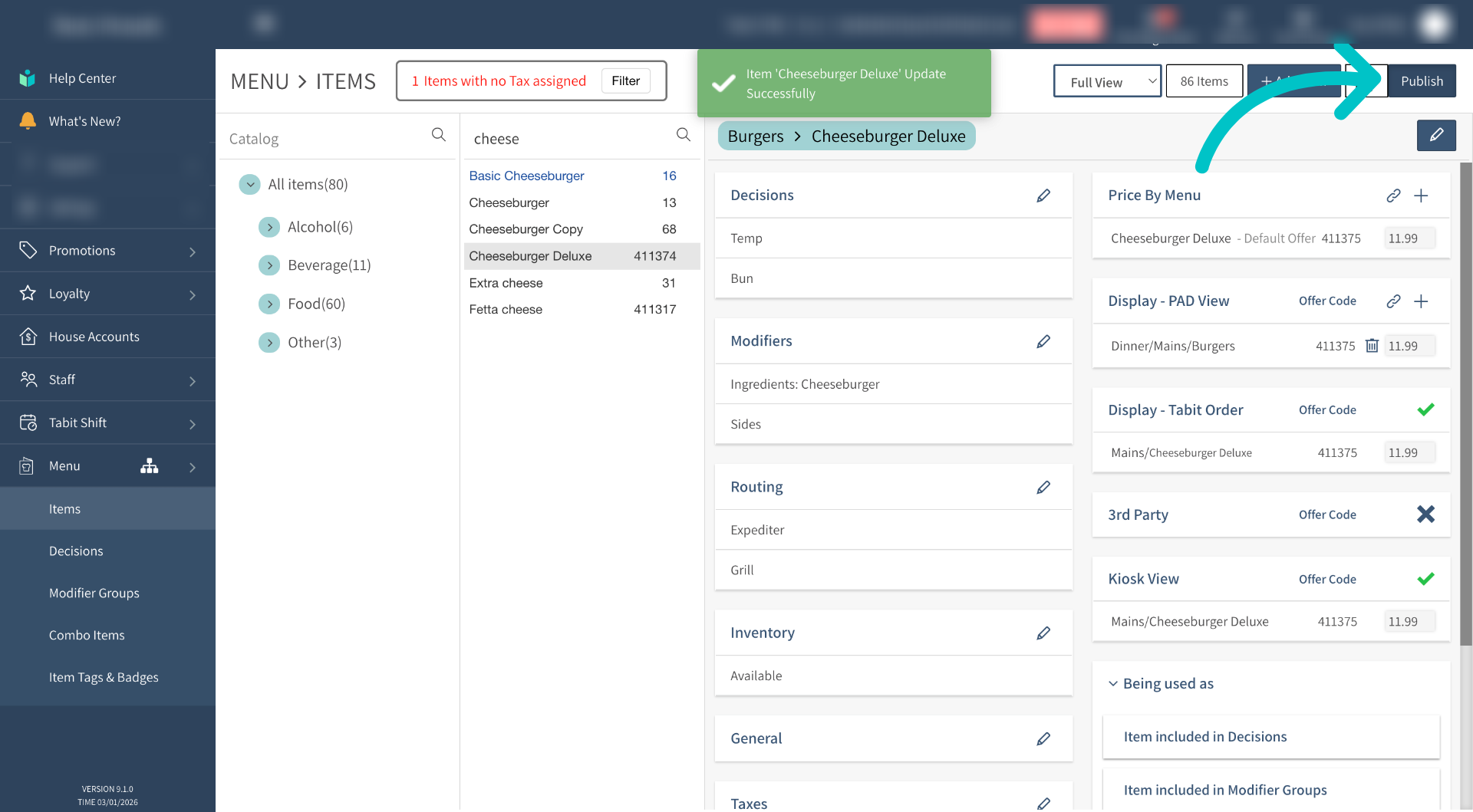The image size is (1473, 812).
Task: Edit the Modifiers section via pencil icon
Action: (1043, 341)
